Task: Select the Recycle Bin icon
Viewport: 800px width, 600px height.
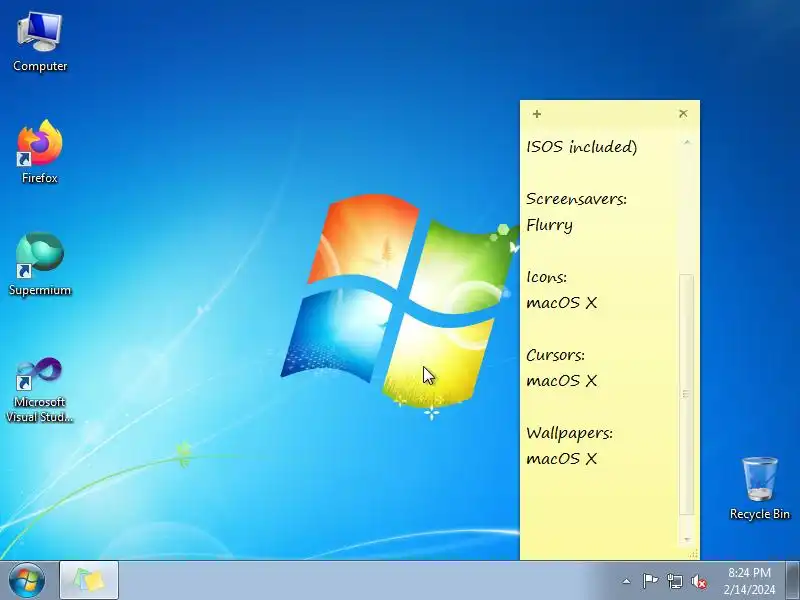Action: (x=760, y=488)
